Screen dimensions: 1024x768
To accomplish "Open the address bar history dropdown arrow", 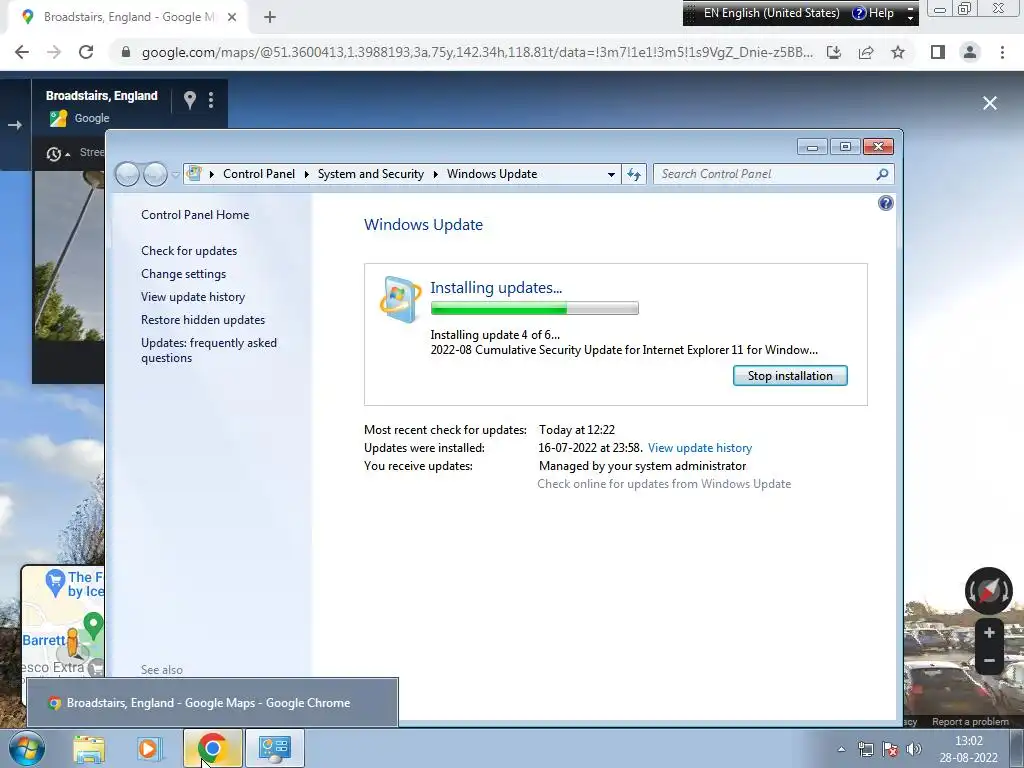I will pos(611,174).
